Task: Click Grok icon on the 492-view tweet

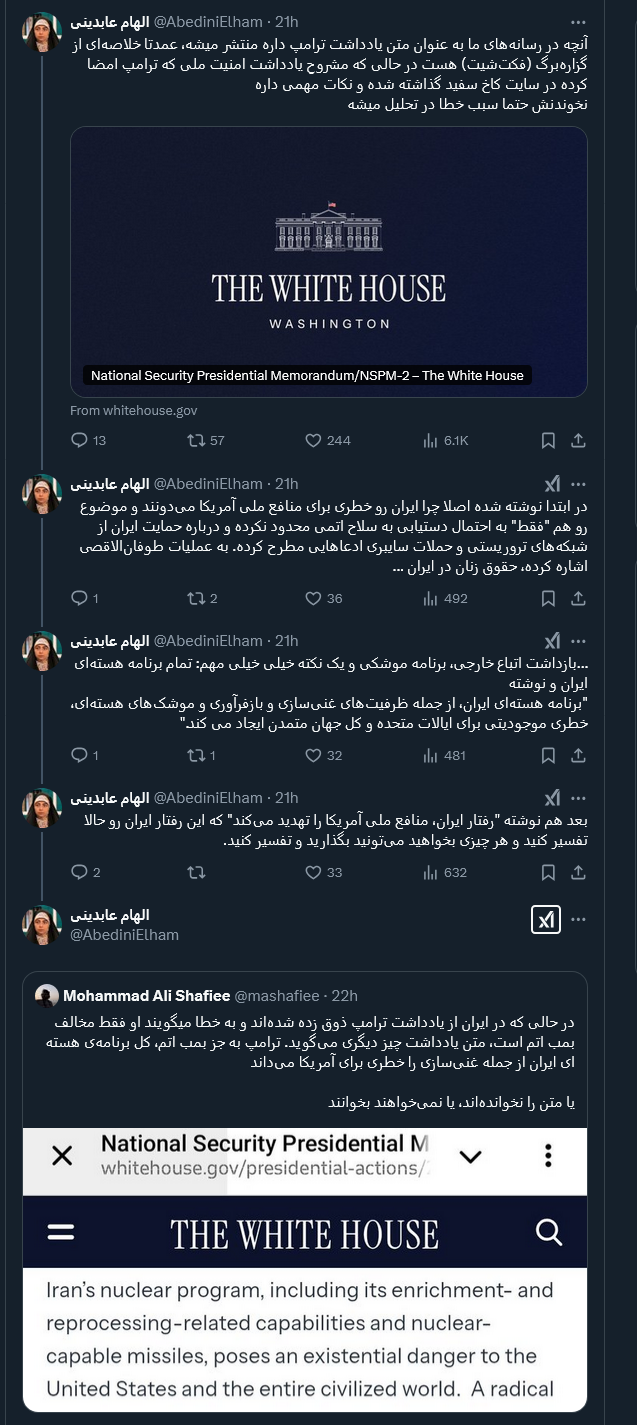Action: (551, 484)
